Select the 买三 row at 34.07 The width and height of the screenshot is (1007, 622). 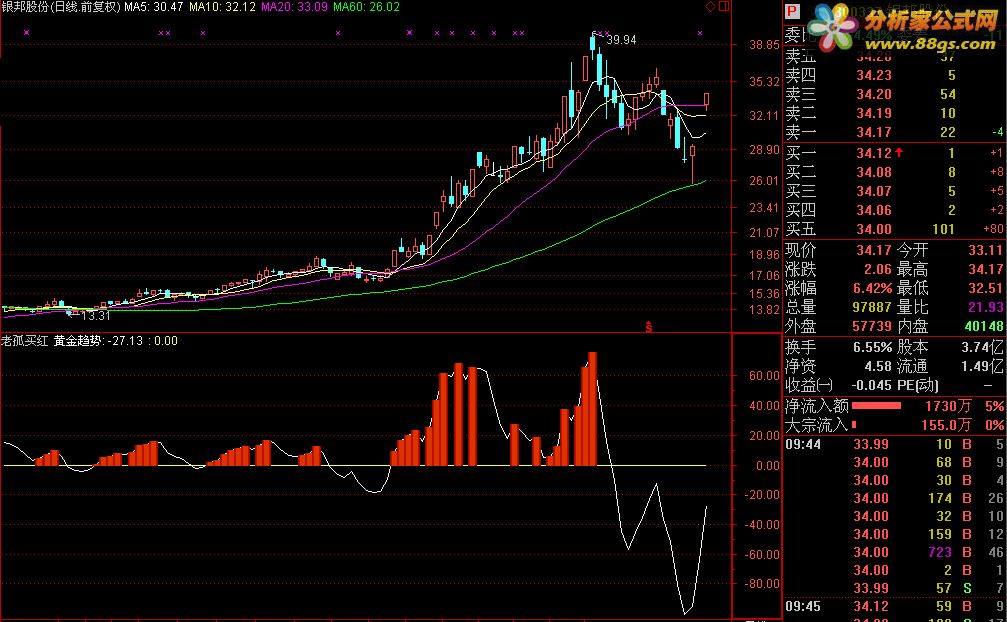pyautogui.click(x=893, y=191)
